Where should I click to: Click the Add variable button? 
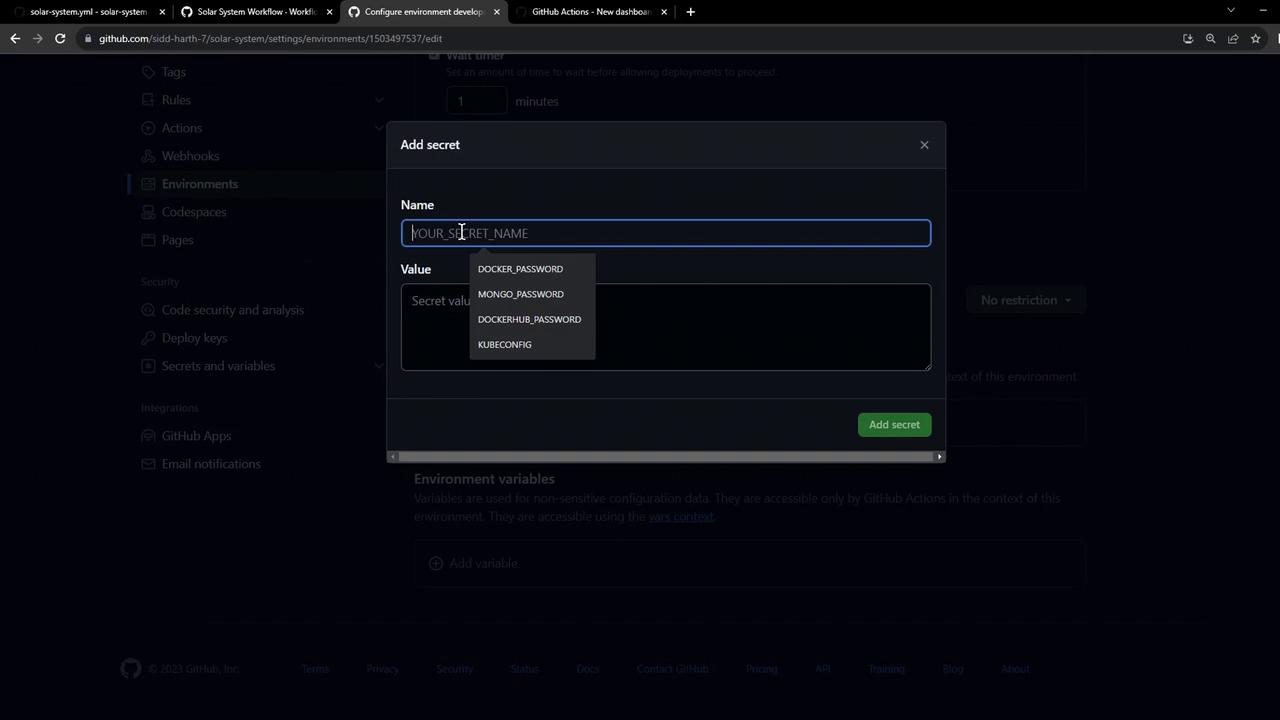(474, 564)
